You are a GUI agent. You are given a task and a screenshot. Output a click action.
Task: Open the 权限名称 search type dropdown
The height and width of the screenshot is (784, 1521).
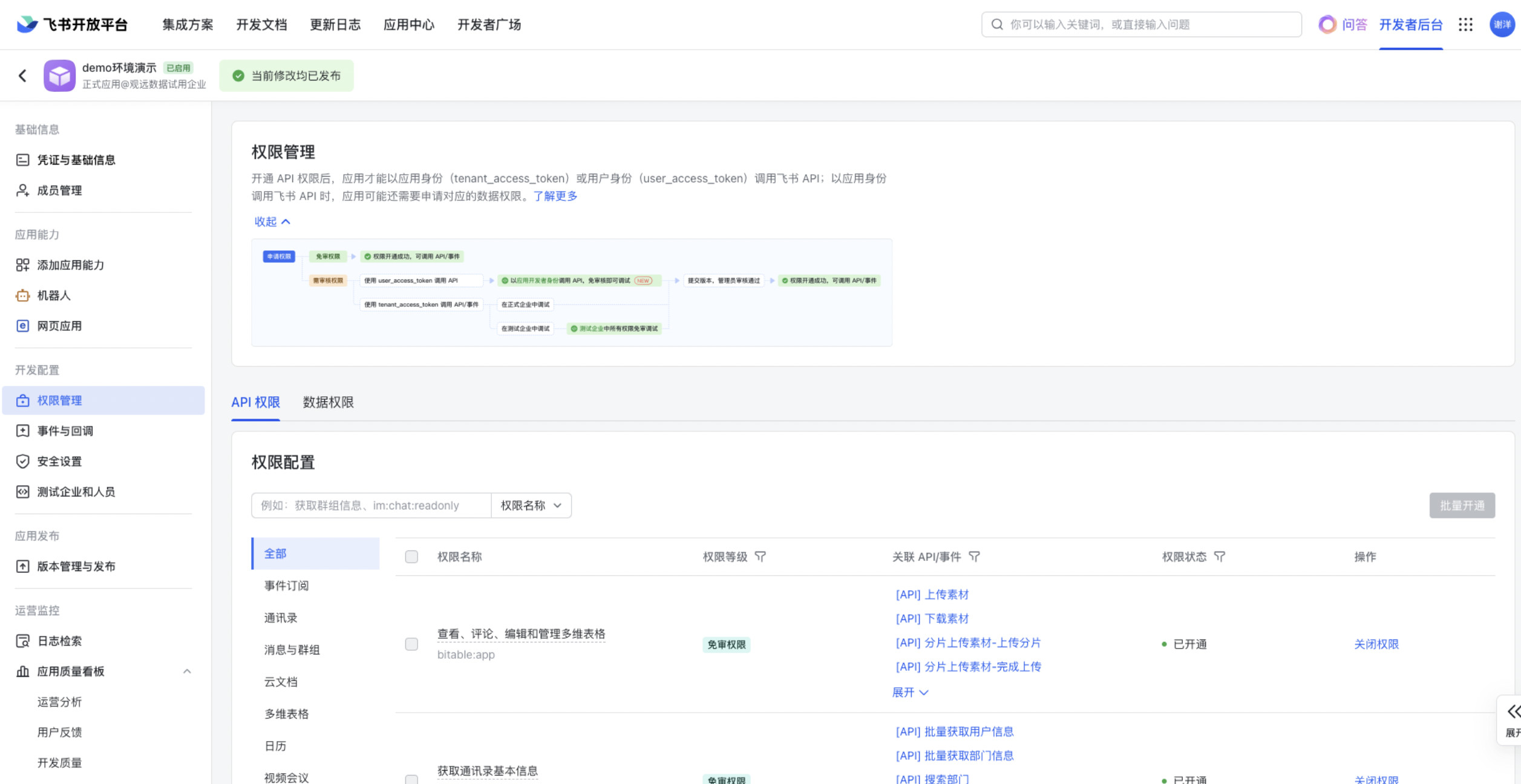point(531,506)
